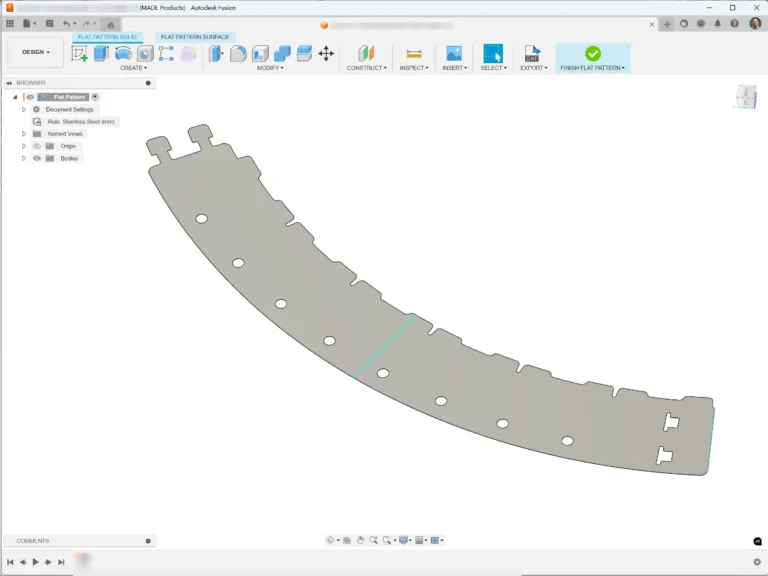Click the Insert image icon
The image size is (768, 576).
coord(454,53)
